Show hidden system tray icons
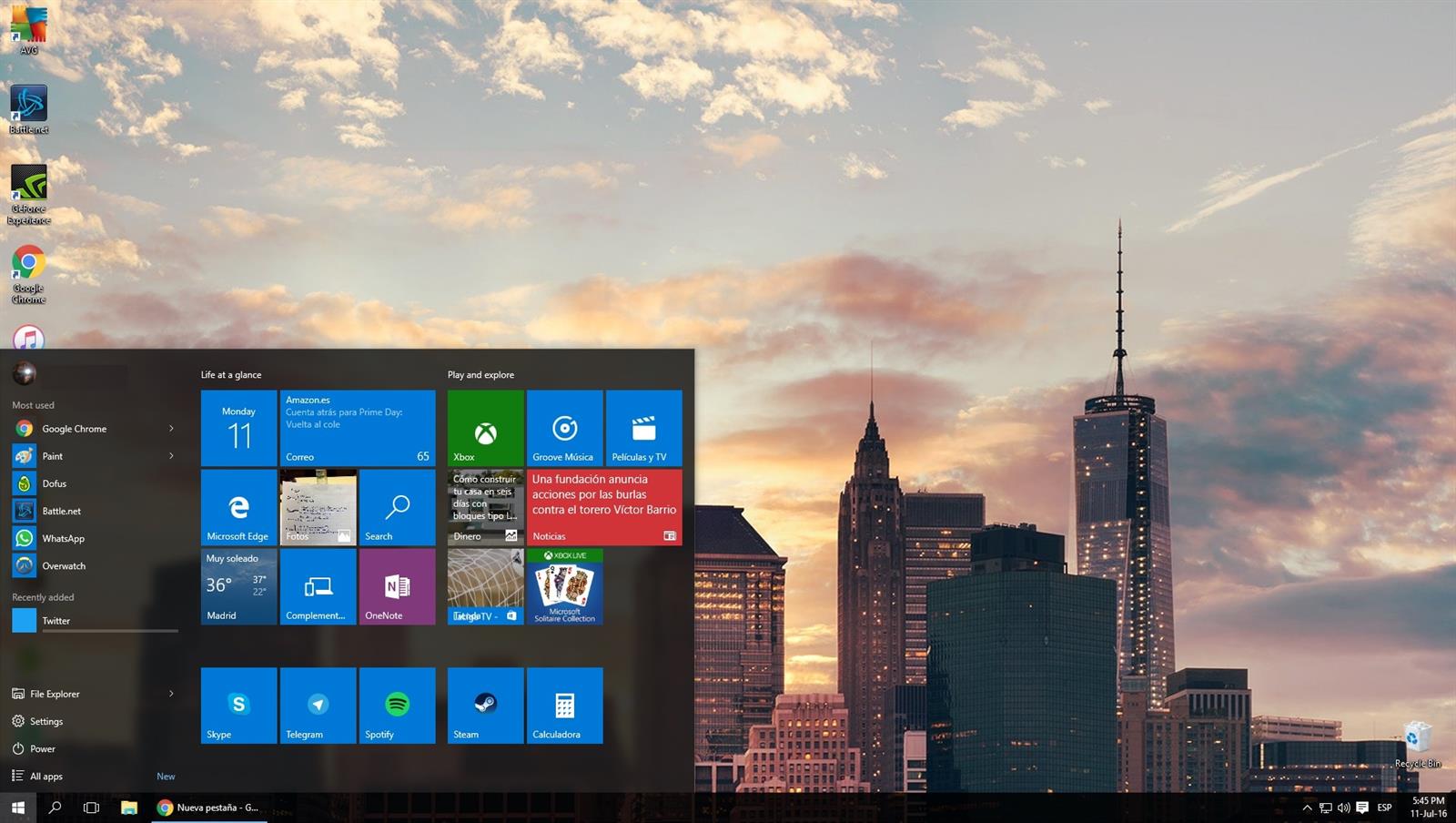1456x823 pixels. pos(1307,808)
